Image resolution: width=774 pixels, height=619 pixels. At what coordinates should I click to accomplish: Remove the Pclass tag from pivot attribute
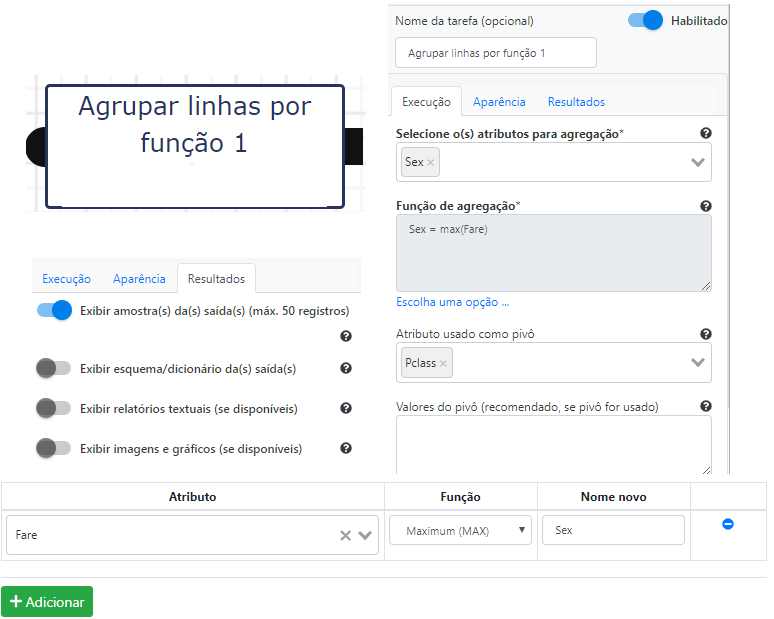(x=443, y=363)
